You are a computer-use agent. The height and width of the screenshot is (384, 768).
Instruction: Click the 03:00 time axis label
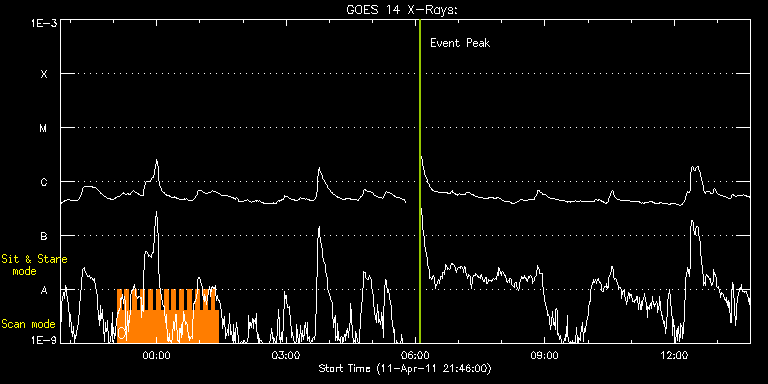coord(286,355)
